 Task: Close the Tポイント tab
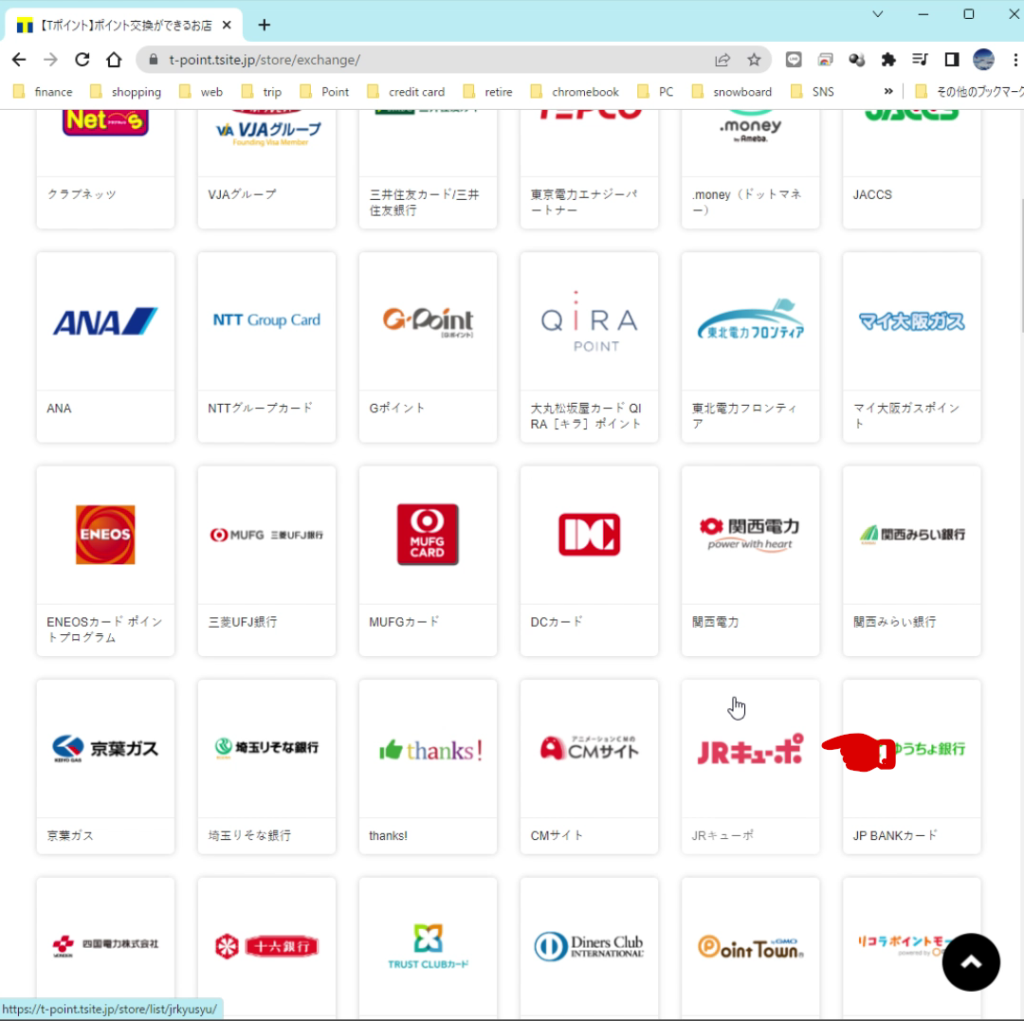(227, 25)
